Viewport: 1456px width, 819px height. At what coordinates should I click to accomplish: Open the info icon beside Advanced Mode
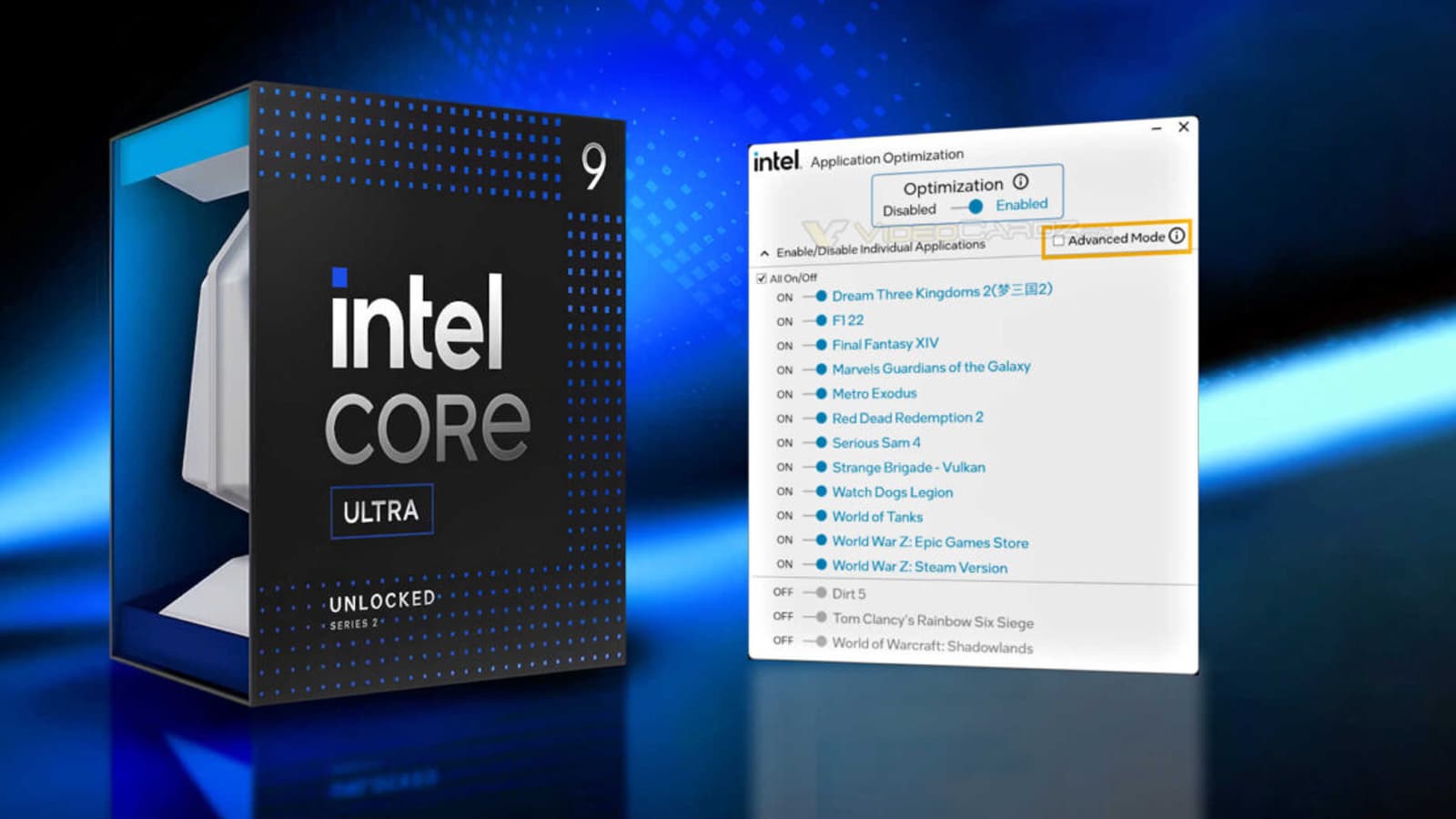click(x=1177, y=236)
